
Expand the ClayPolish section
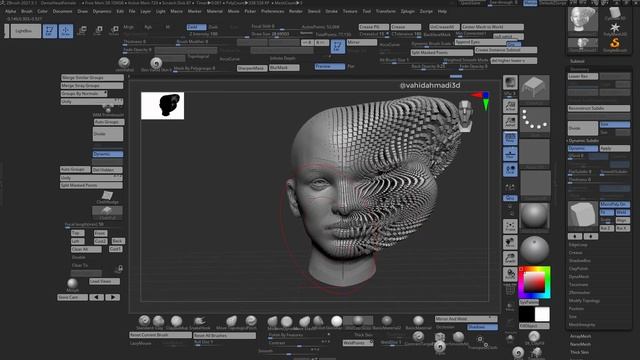(578, 269)
